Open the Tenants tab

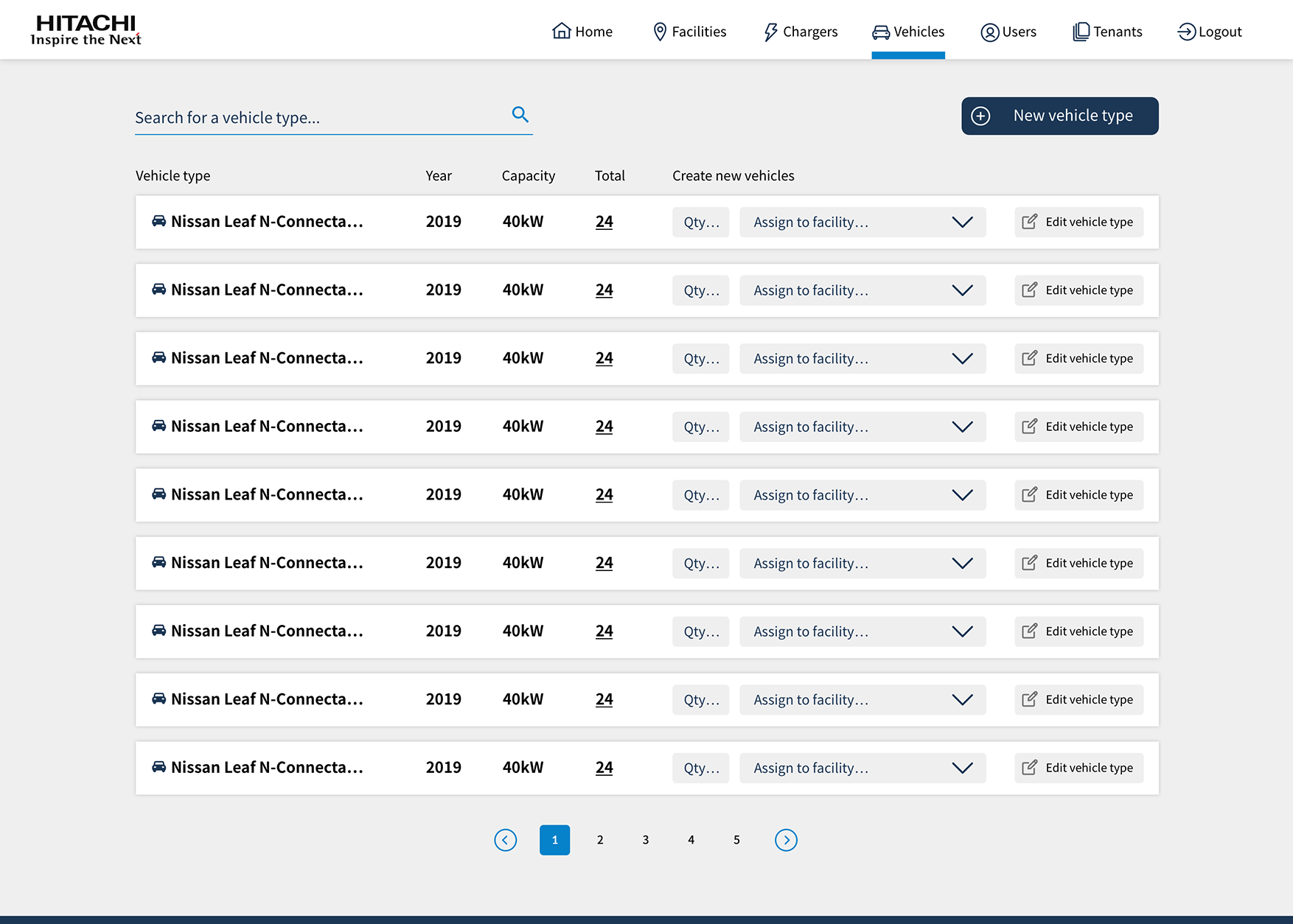[1107, 31]
